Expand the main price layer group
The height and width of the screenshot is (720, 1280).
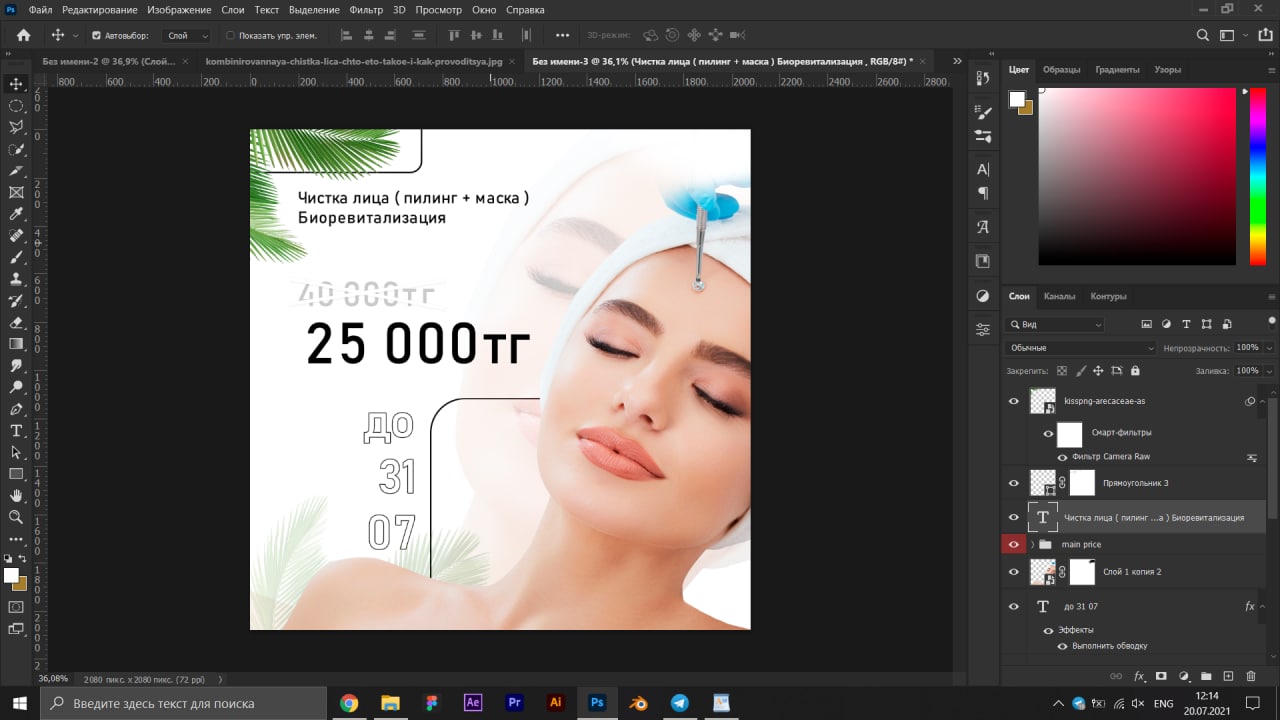pyautogui.click(x=1032, y=545)
